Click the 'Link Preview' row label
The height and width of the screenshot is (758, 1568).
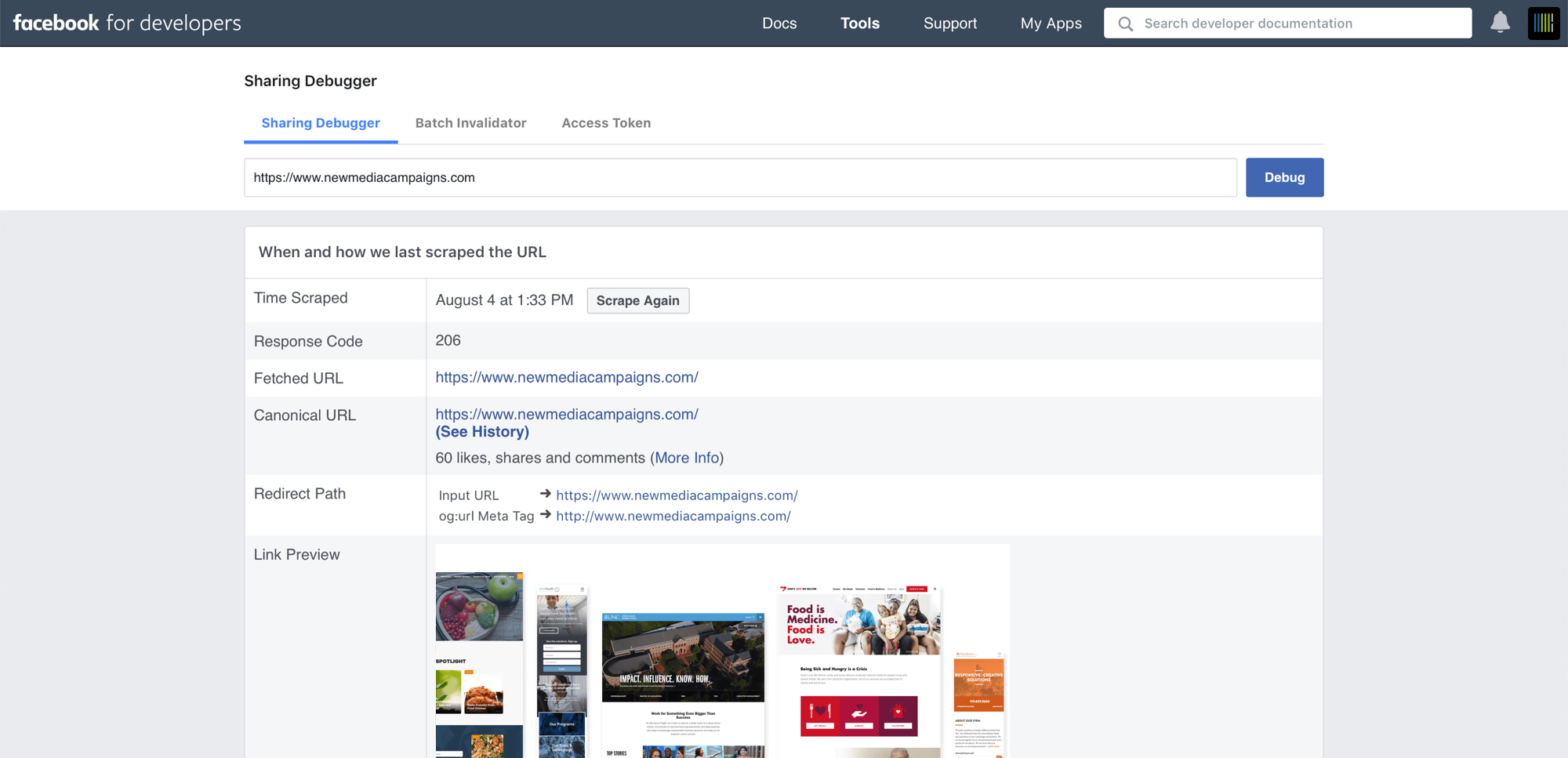(x=296, y=554)
